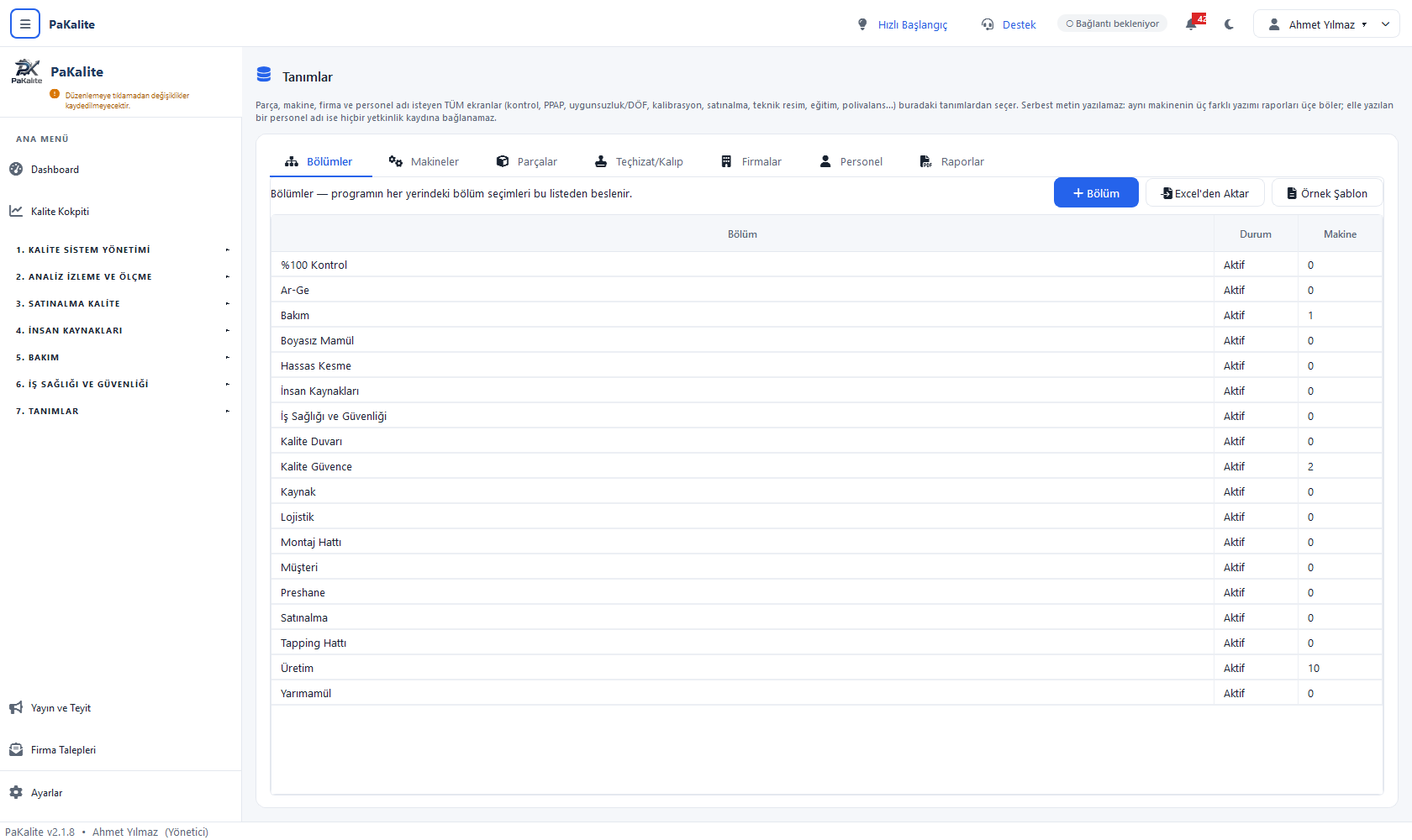The image size is (1412, 840).
Task: Select the Üretim row
Action: coord(827,668)
